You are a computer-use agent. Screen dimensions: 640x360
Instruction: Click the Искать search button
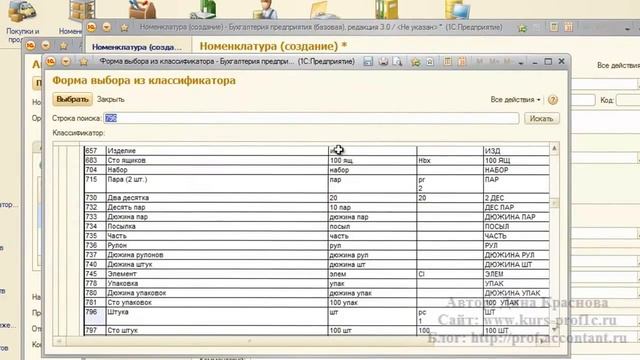(541, 118)
